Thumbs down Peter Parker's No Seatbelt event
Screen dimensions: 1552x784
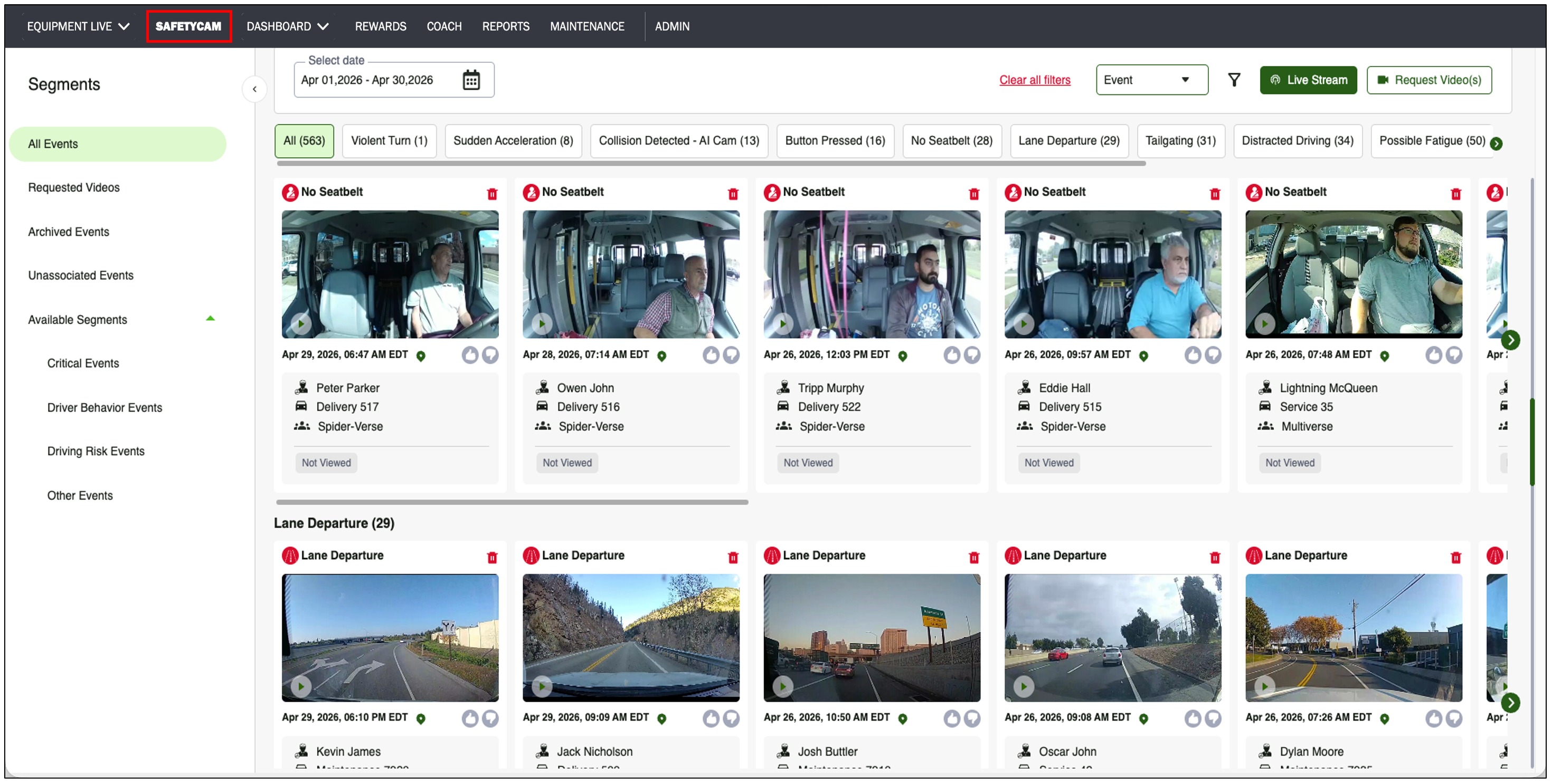(x=490, y=355)
